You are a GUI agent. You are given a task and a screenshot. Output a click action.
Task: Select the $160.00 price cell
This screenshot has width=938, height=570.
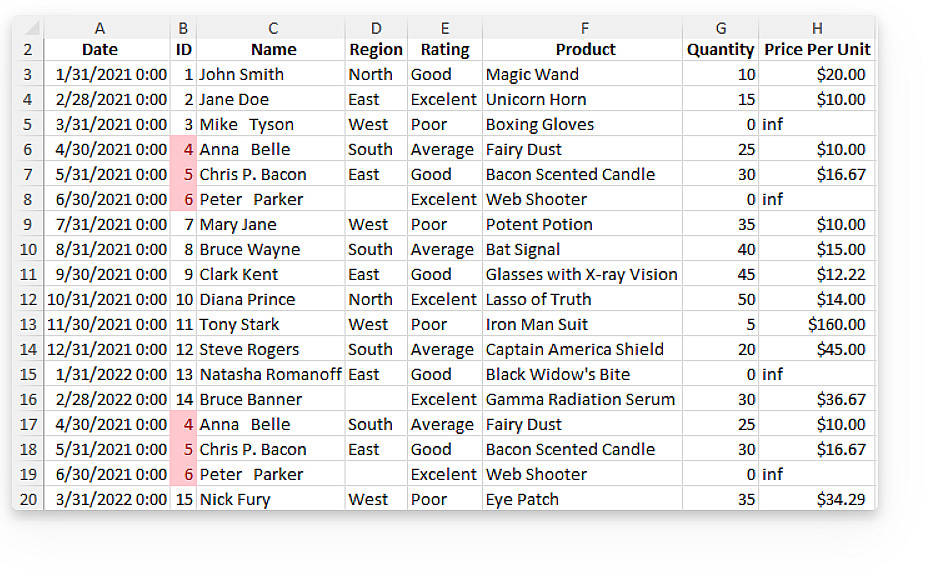816,324
